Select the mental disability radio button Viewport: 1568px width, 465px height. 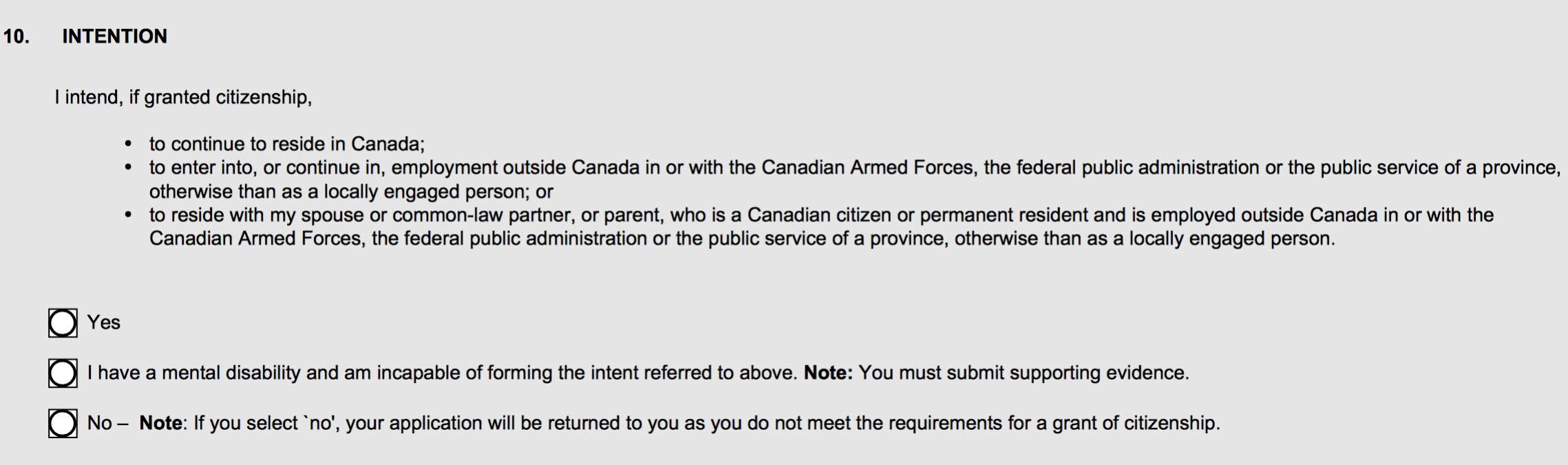click(63, 373)
